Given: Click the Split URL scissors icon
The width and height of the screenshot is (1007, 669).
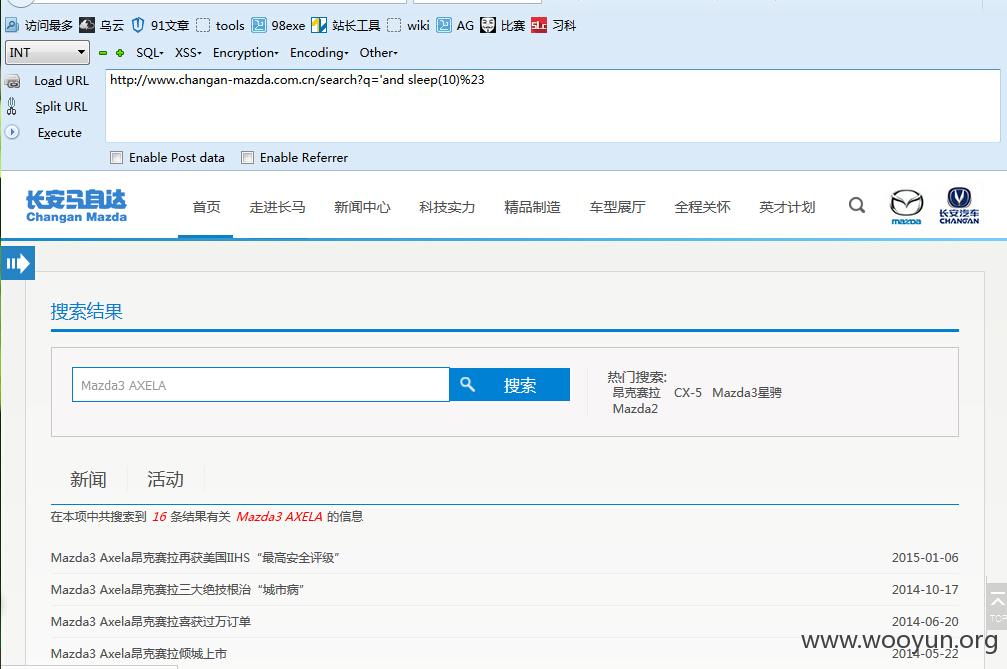Looking at the screenshot, I should pos(12,107).
